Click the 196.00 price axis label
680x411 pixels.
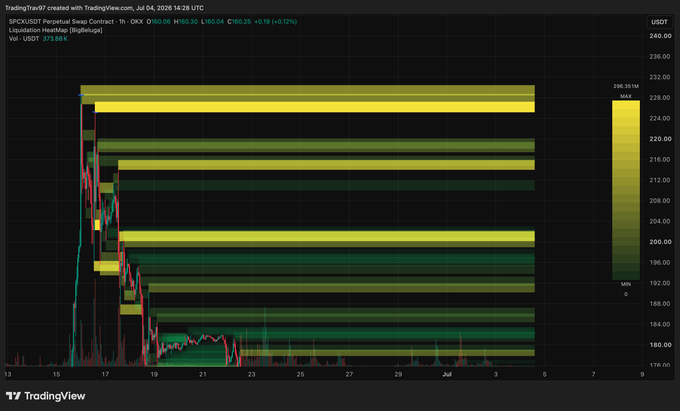point(660,262)
